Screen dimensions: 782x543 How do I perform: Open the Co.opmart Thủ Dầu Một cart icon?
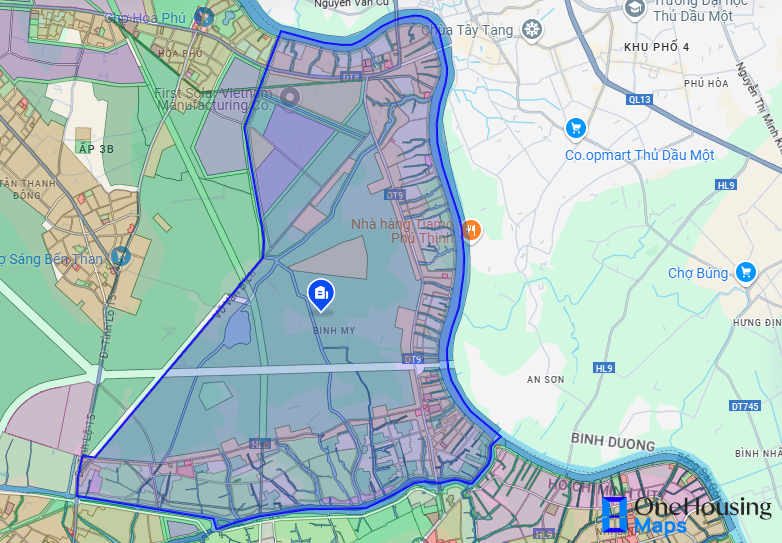(575, 128)
